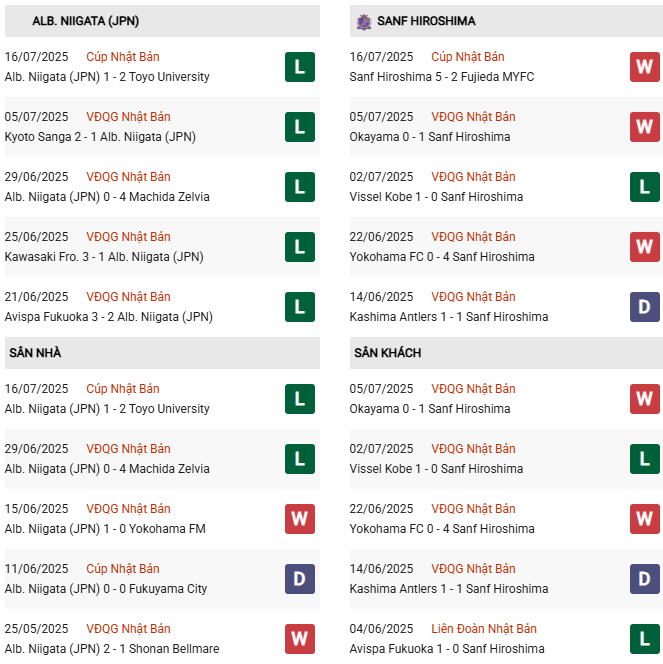Viewport: 663px width, 664px height.
Task: Click the Sanf Hiroshima club logo
Action: point(364,21)
